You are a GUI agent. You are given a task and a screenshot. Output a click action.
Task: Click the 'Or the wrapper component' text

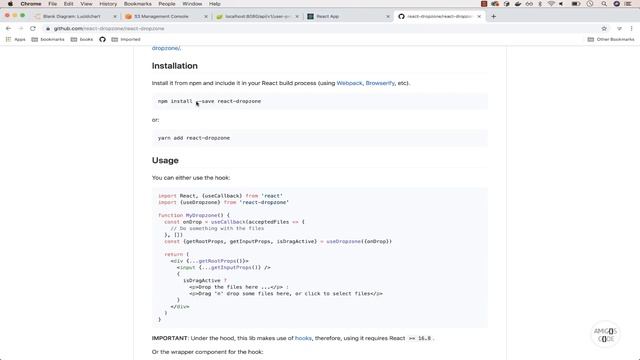207,352
